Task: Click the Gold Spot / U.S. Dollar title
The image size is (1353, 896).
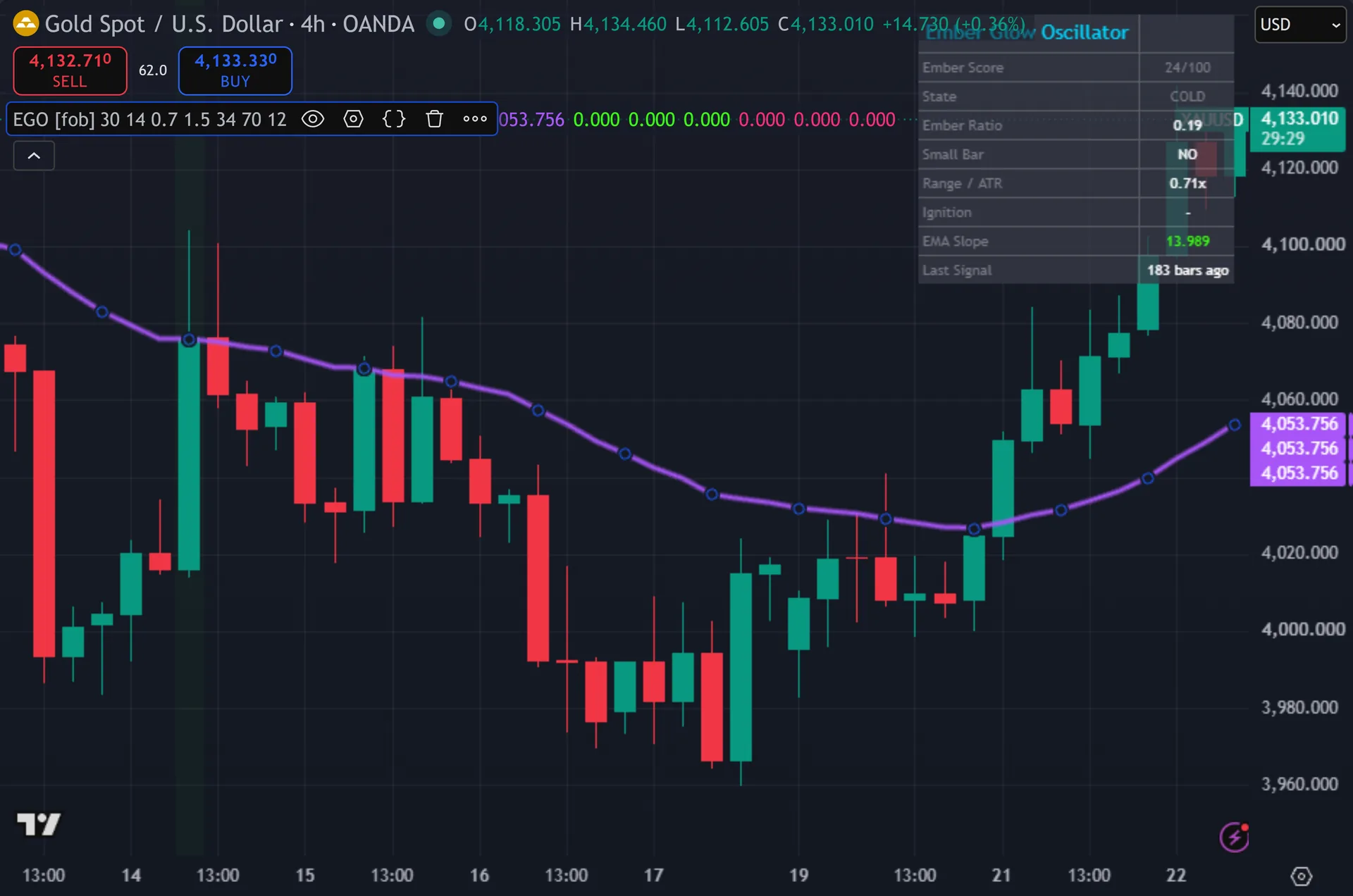Action: tap(163, 24)
